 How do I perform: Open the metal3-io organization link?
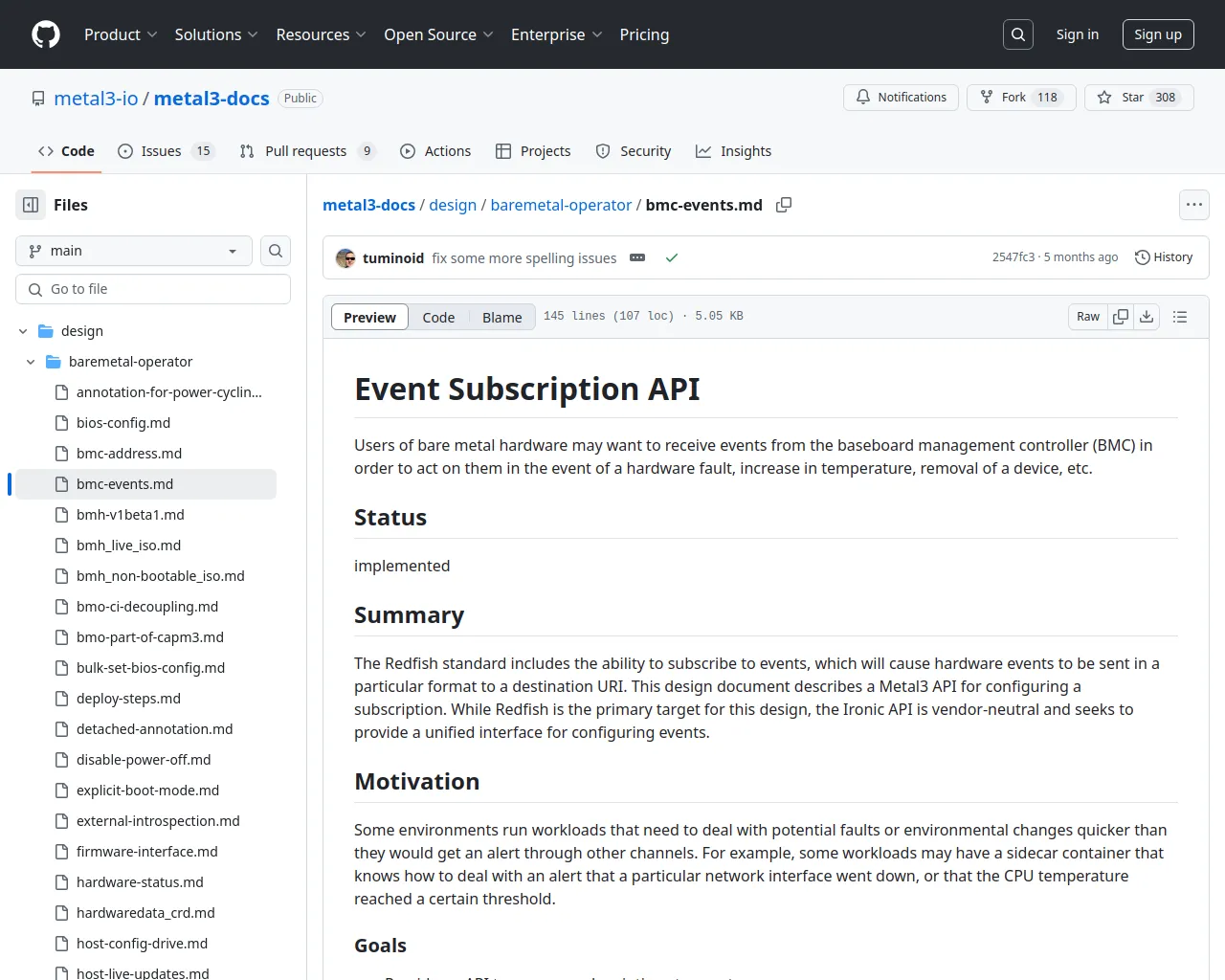click(96, 98)
